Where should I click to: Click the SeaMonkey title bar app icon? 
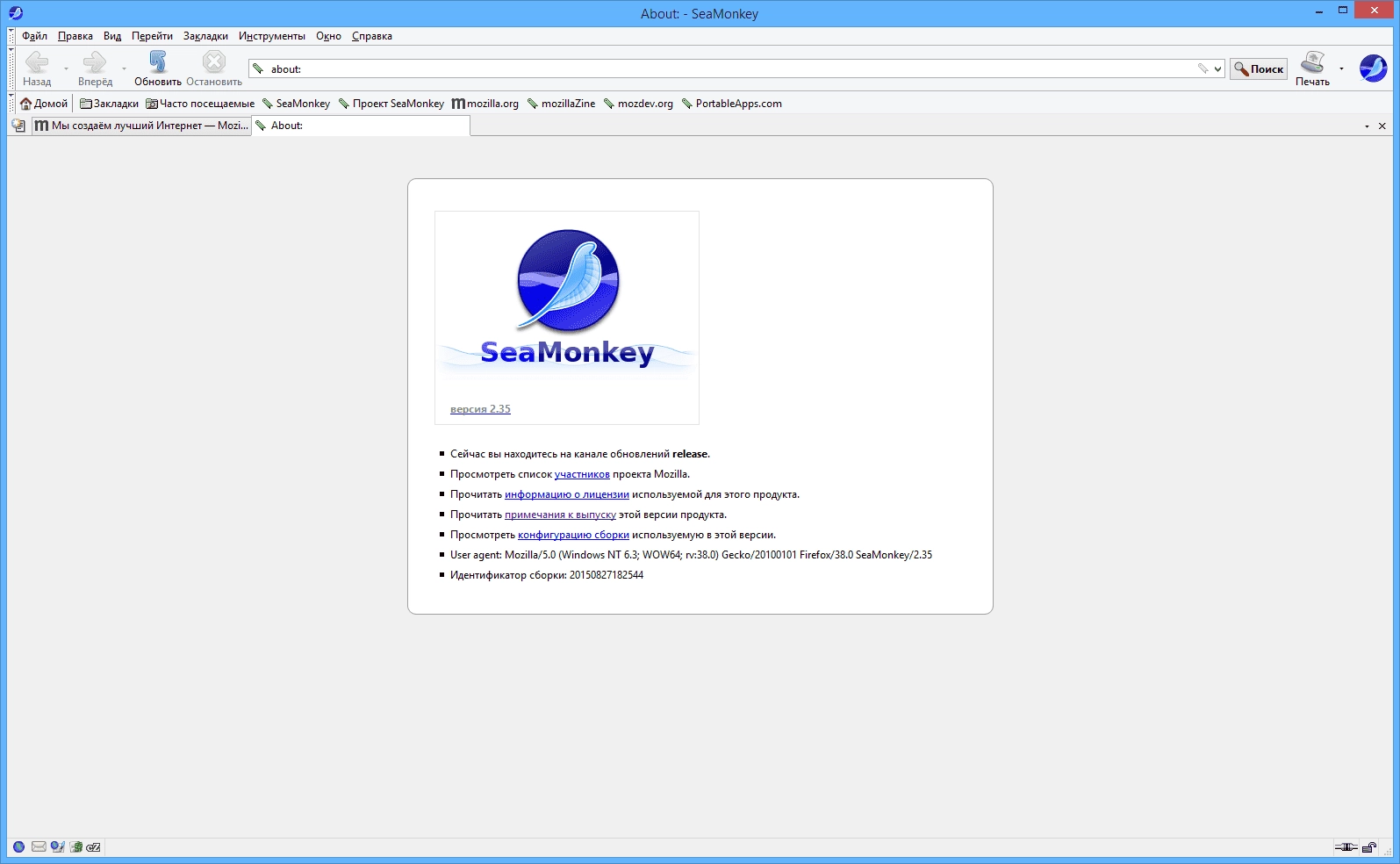(x=15, y=13)
